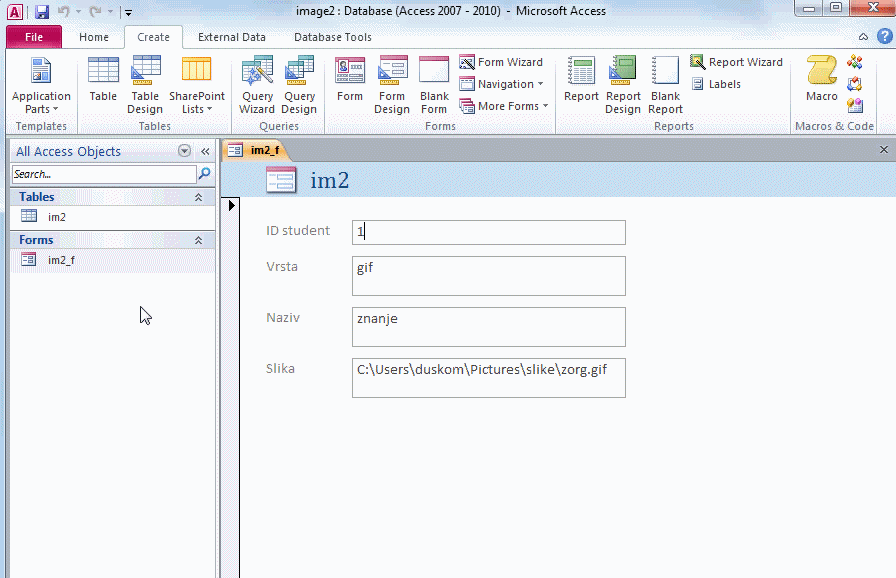
Task: Click the Naziv text field
Action: (488, 326)
